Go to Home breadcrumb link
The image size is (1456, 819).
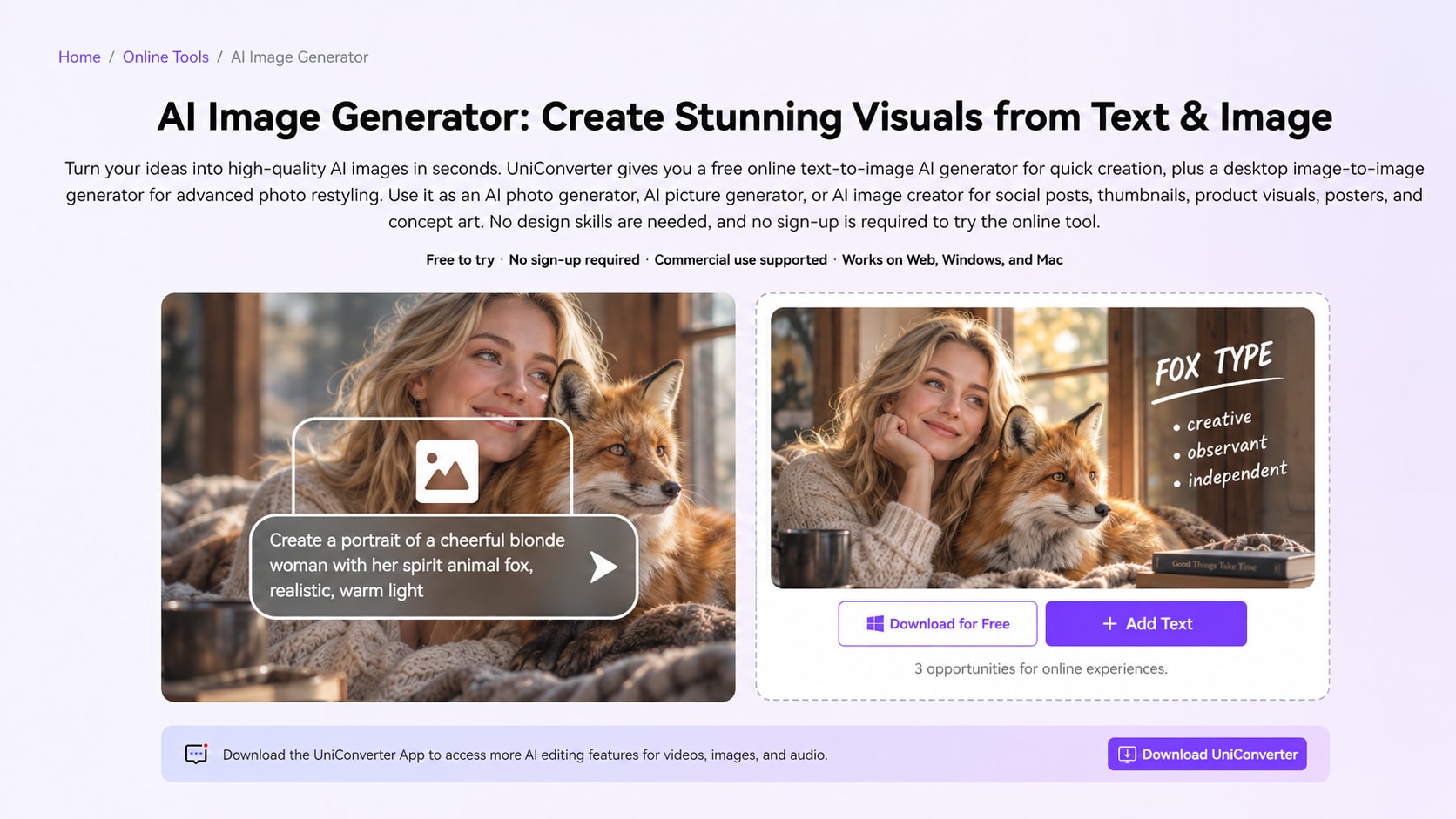(x=79, y=57)
